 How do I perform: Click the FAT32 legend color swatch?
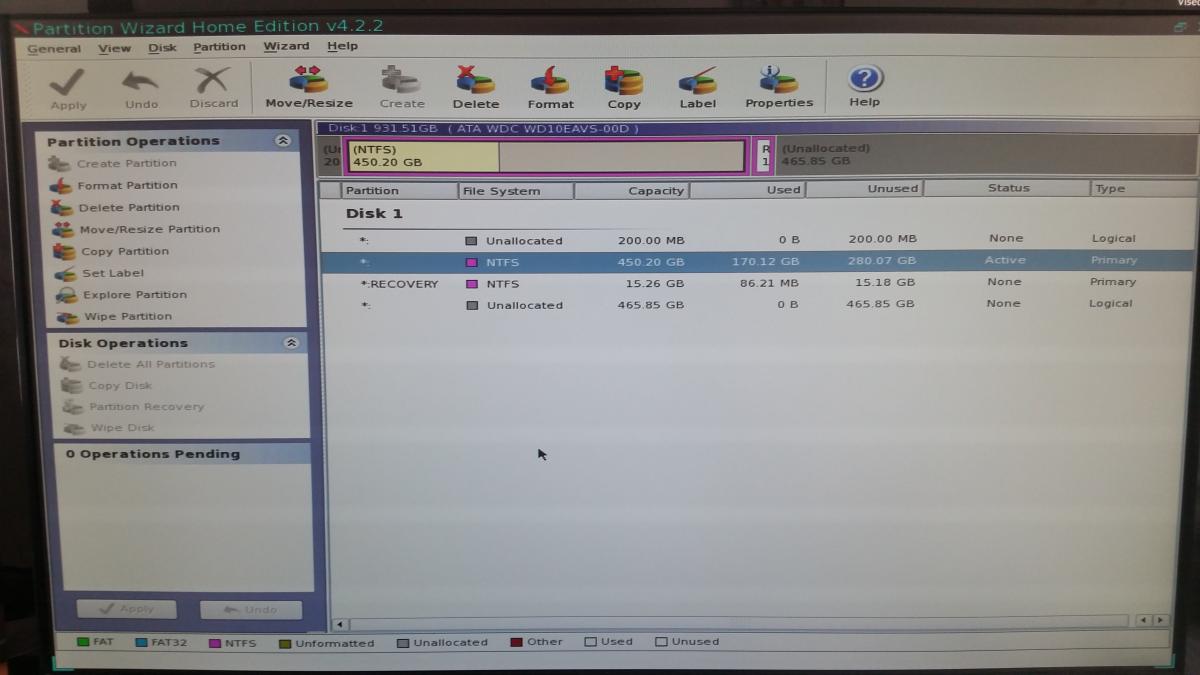141,643
